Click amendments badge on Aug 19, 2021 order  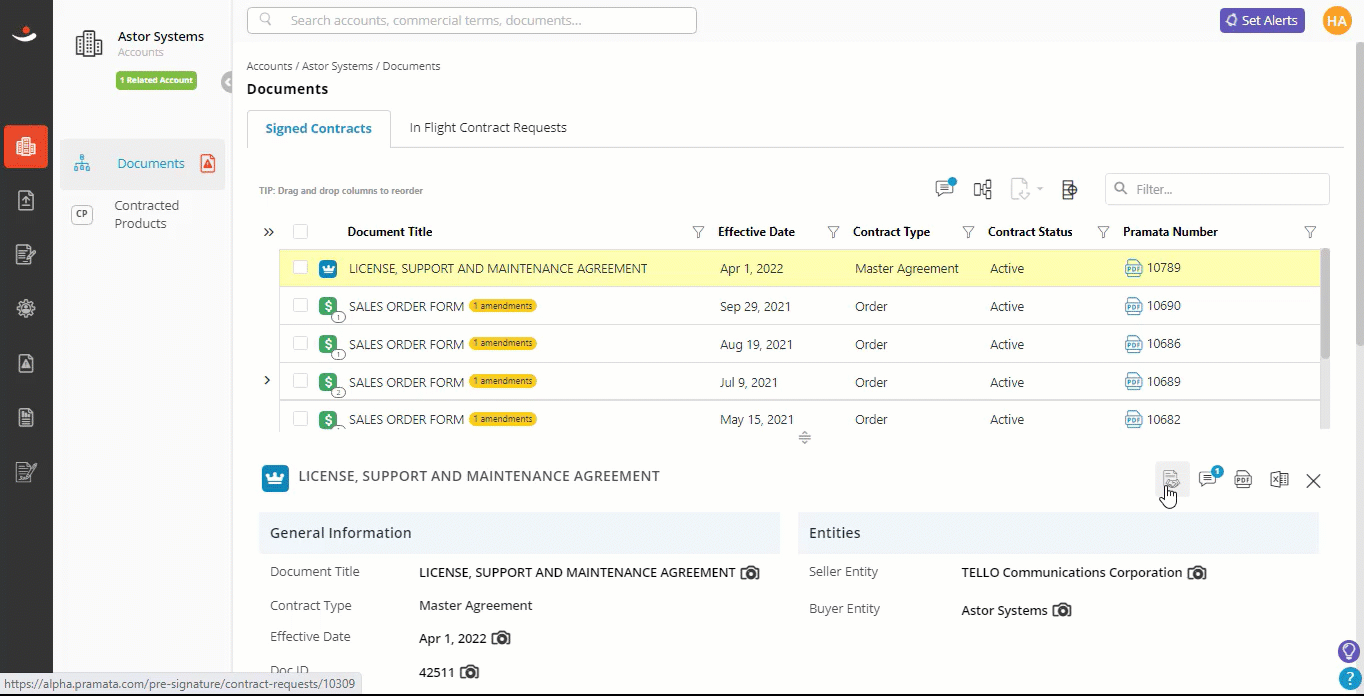click(503, 343)
